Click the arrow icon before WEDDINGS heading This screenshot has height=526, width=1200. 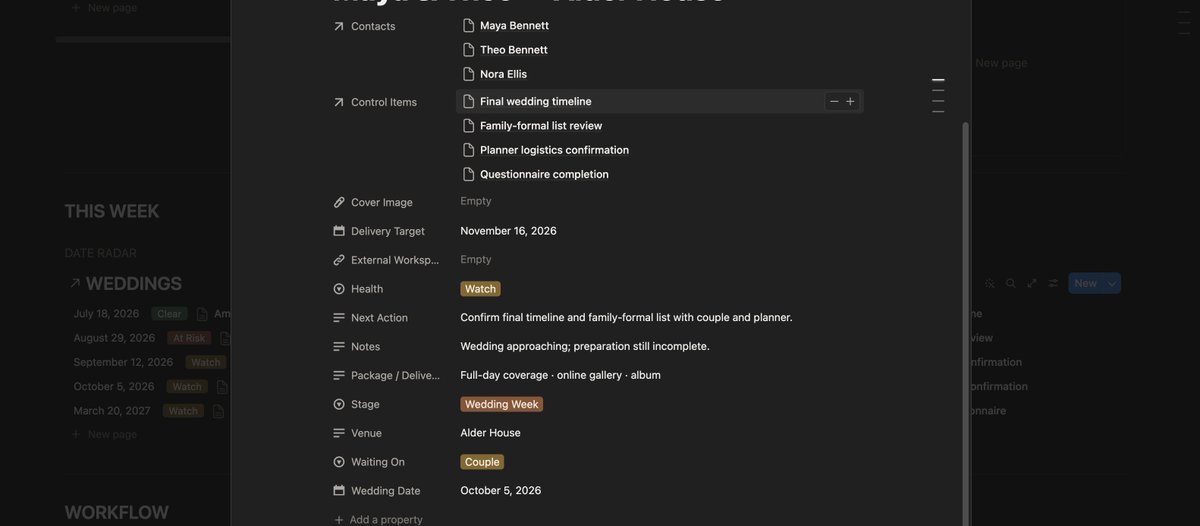pyautogui.click(x=75, y=284)
